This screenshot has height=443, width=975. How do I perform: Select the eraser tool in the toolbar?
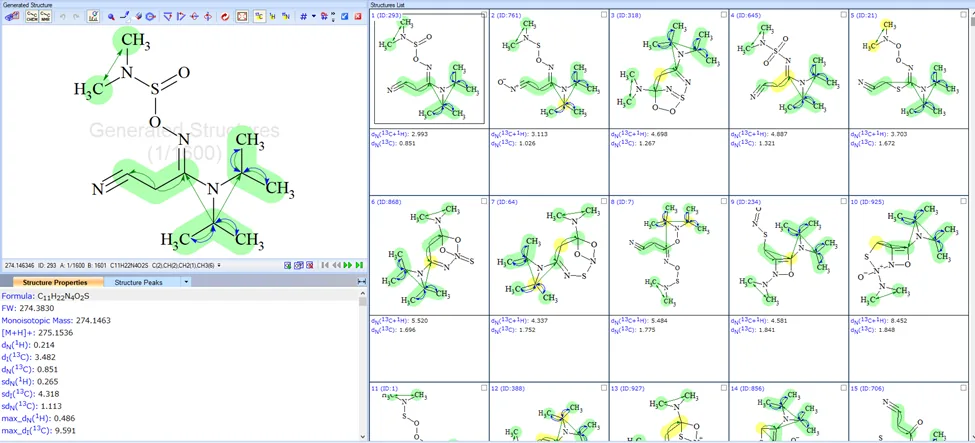(138, 17)
